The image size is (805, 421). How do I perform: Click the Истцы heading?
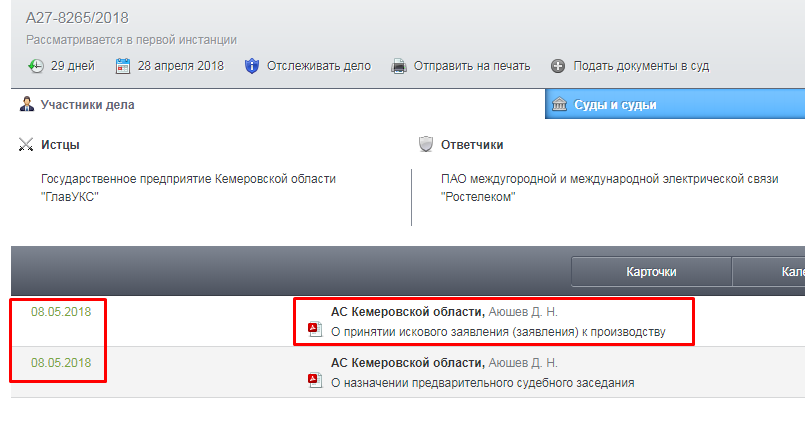click(60, 145)
